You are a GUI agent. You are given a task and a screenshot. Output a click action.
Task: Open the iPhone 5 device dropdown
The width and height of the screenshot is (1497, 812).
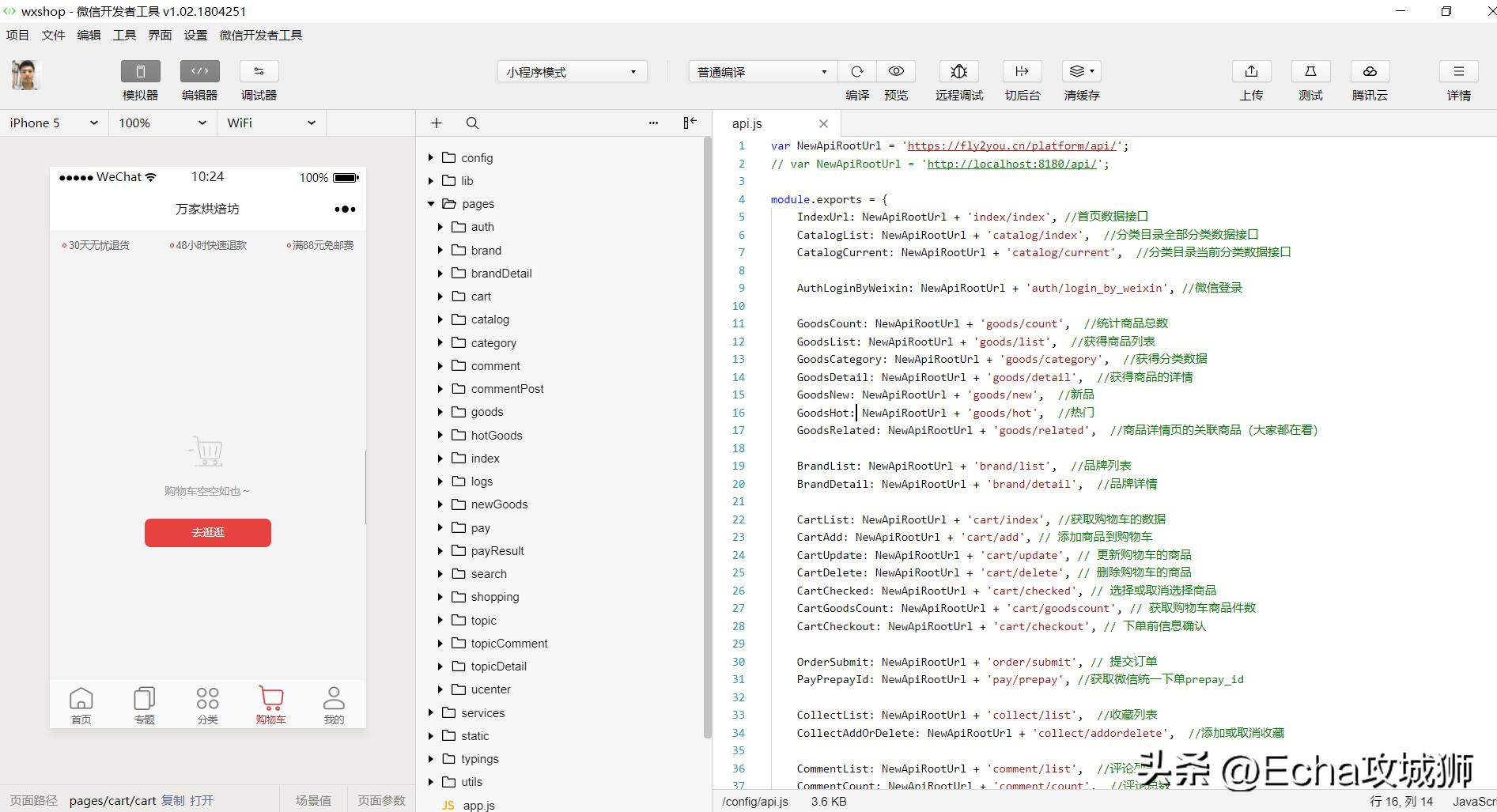(54, 123)
